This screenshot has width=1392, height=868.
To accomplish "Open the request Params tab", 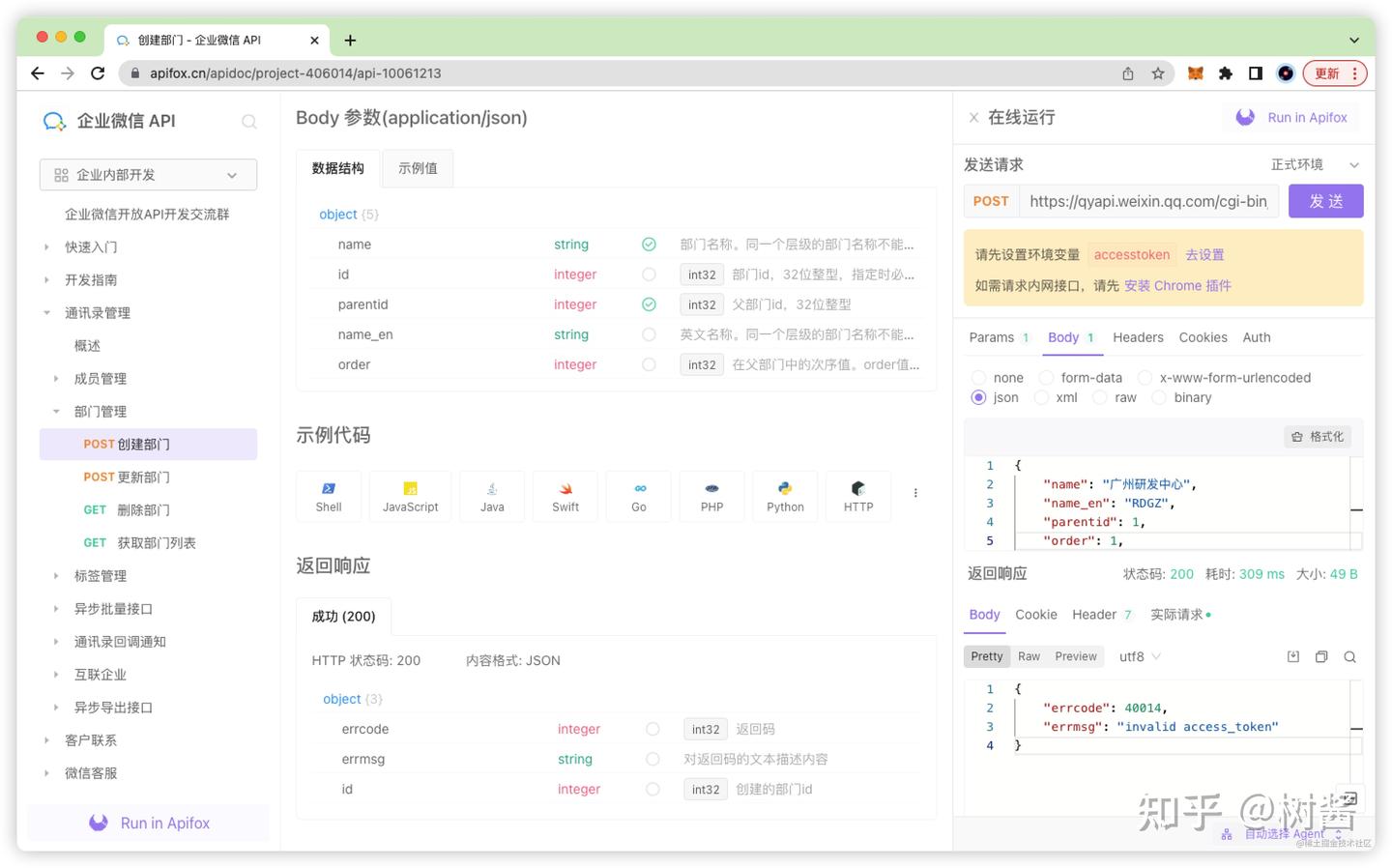I will pyautogui.click(x=999, y=337).
